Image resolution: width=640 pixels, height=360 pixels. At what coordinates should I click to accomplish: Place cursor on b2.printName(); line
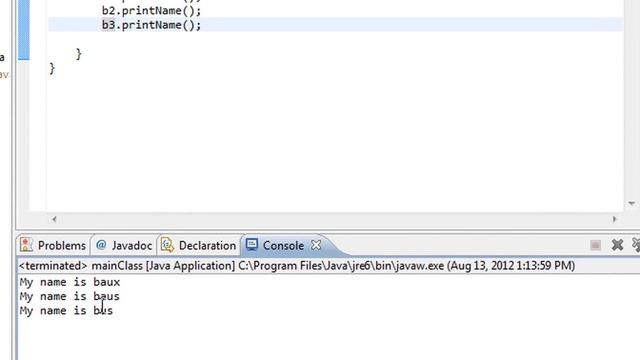[x=151, y=11]
